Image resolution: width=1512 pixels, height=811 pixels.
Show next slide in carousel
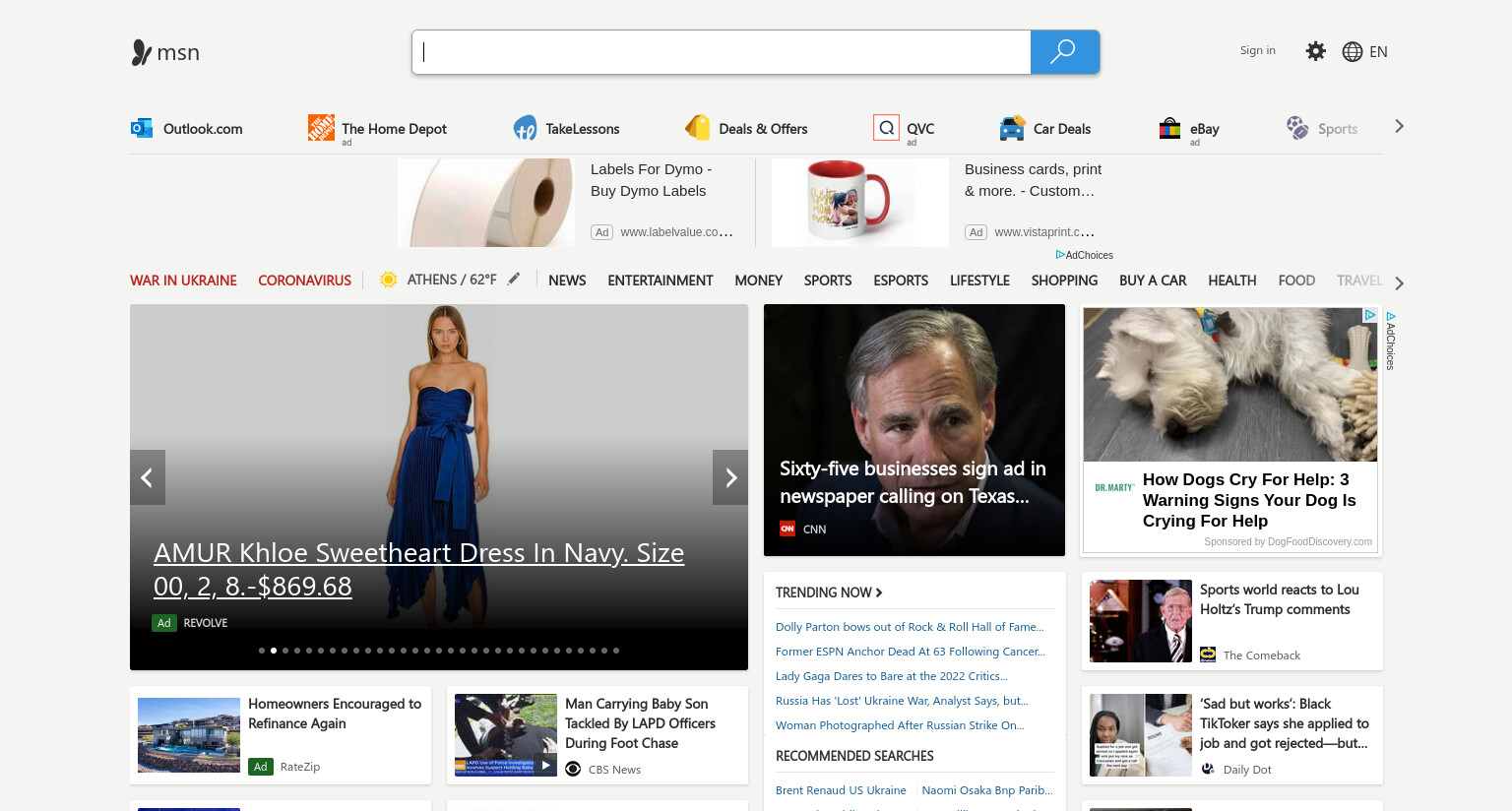pos(730,477)
